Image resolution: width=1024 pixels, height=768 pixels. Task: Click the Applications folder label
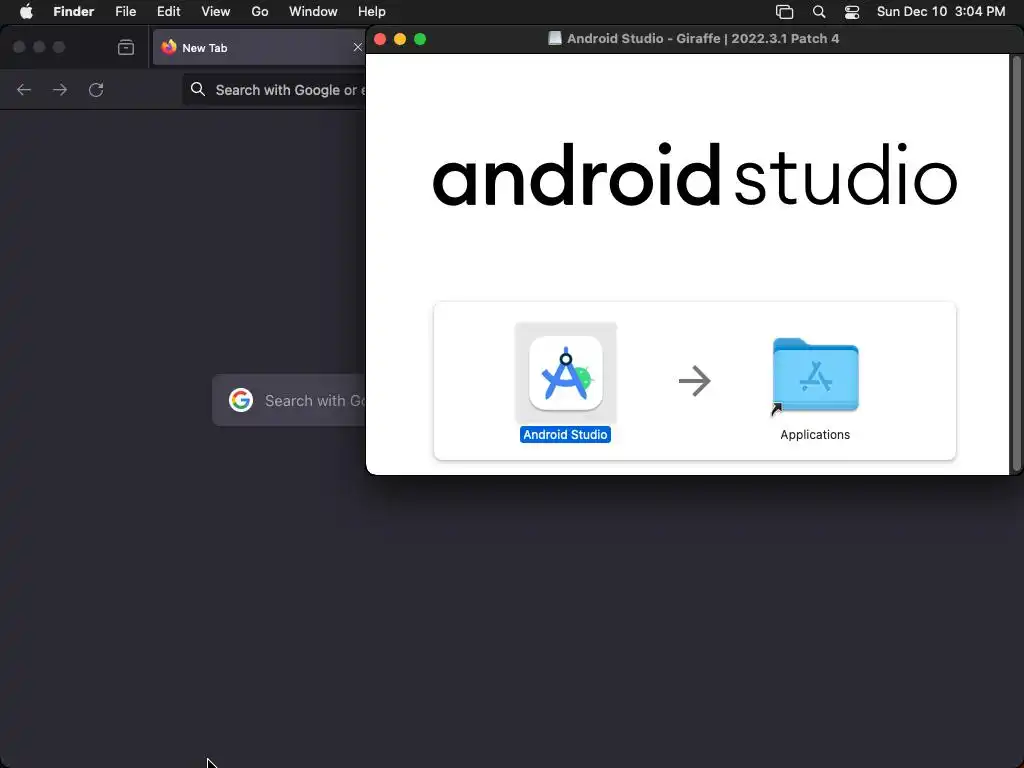tap(815, 434)
